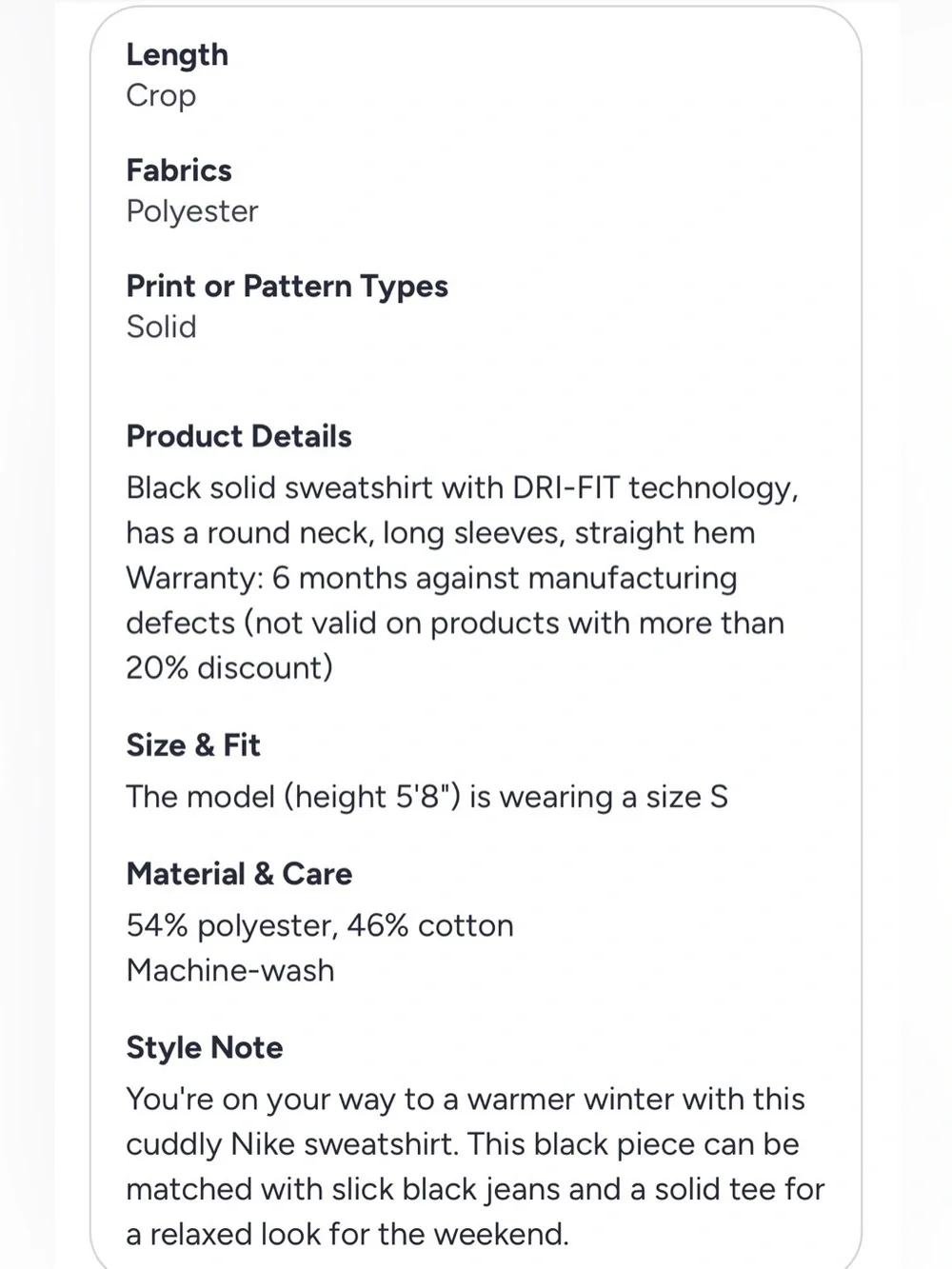This screenshot has height=1269, width=952.
Task: Click the Length heading
Action: 177,55
